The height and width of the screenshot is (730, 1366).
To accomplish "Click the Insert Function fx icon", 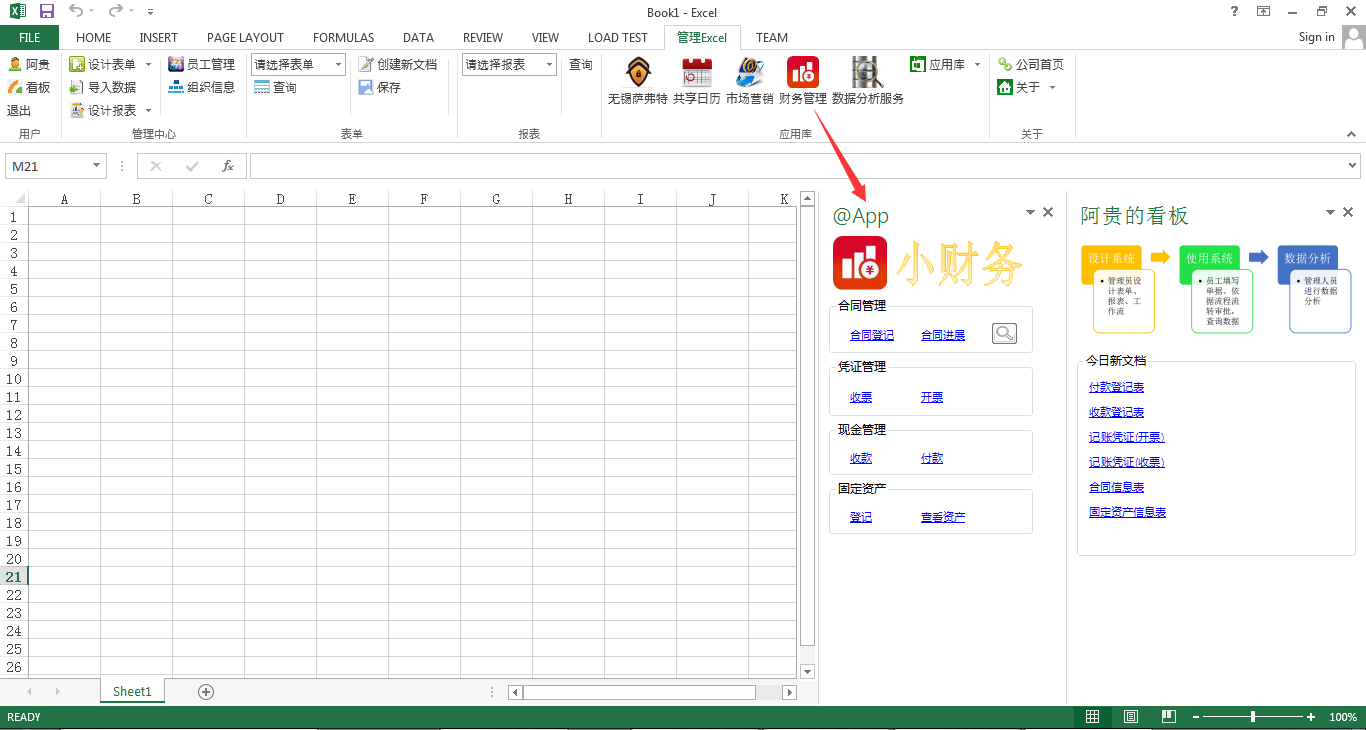I will pyautogui.click(x=228, y=166).
